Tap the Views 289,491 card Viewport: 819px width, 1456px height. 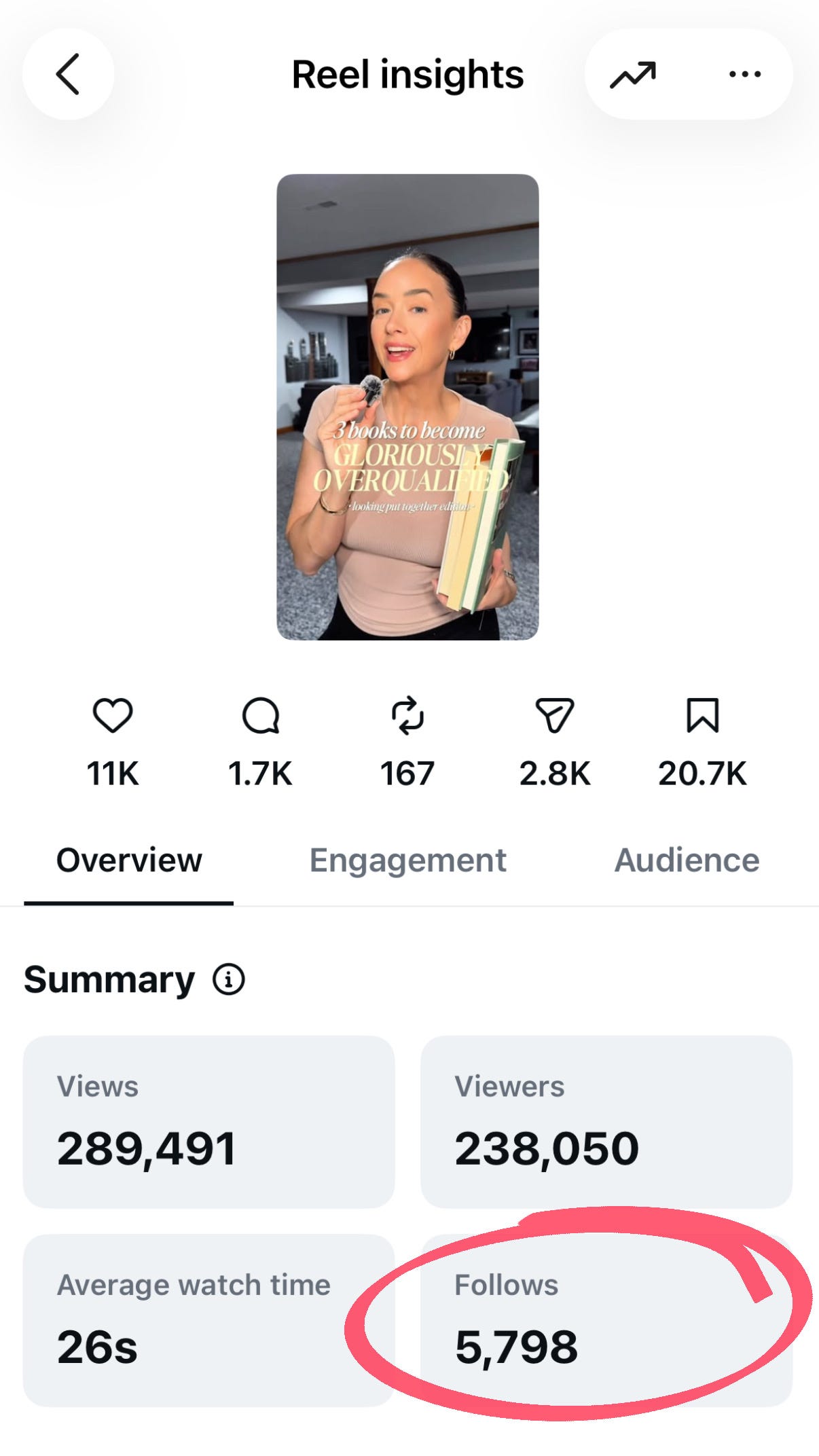point(208,1122)
